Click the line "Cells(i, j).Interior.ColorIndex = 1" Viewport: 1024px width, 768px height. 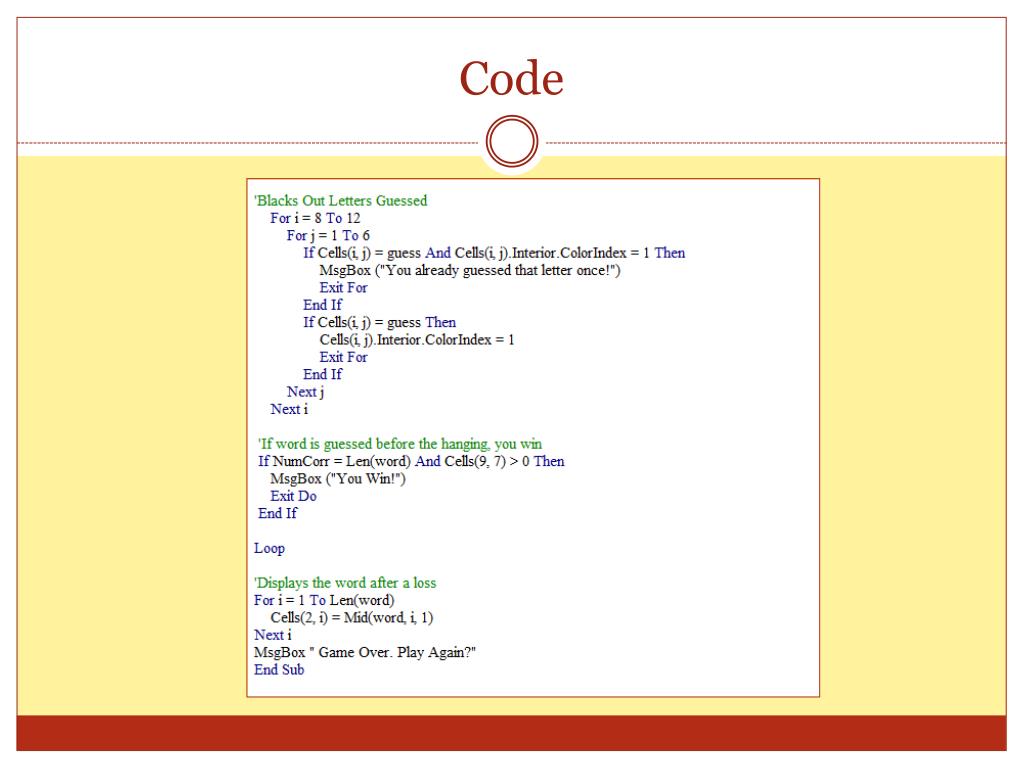417,340
